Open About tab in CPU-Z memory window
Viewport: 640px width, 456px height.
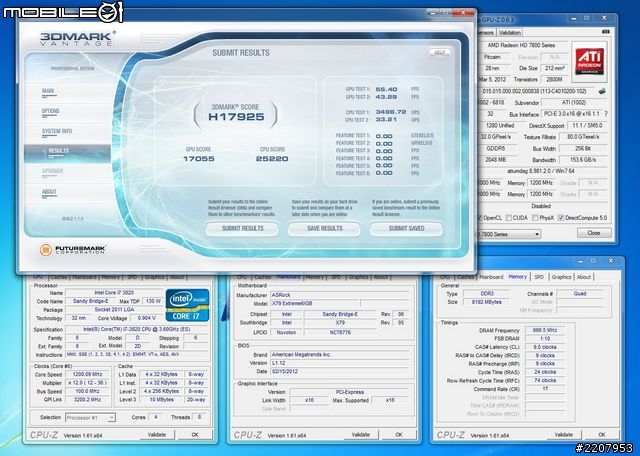click(x=584, y=277)
